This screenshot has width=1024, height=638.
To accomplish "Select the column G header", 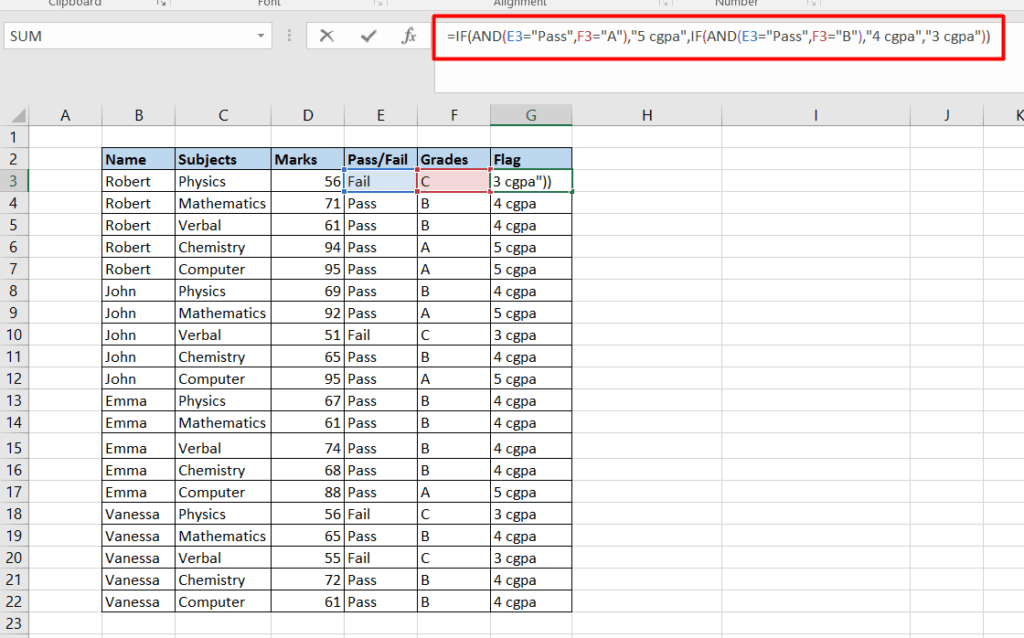I will point(530,114).
